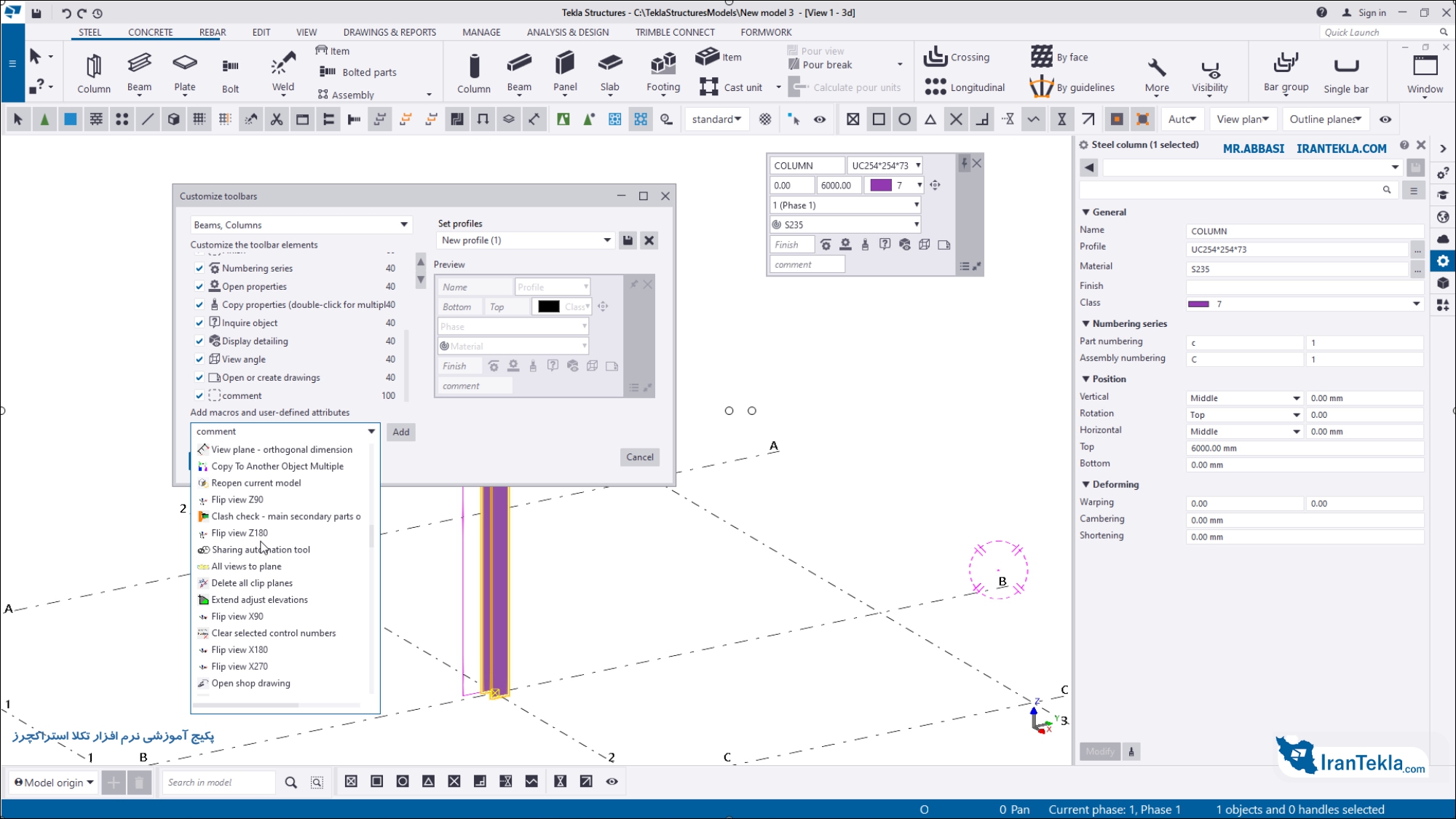This screenshot has width=1456, height=819.
Task: Toggle the eye icon next to Outline planes
Action: tap(1385, 119)
